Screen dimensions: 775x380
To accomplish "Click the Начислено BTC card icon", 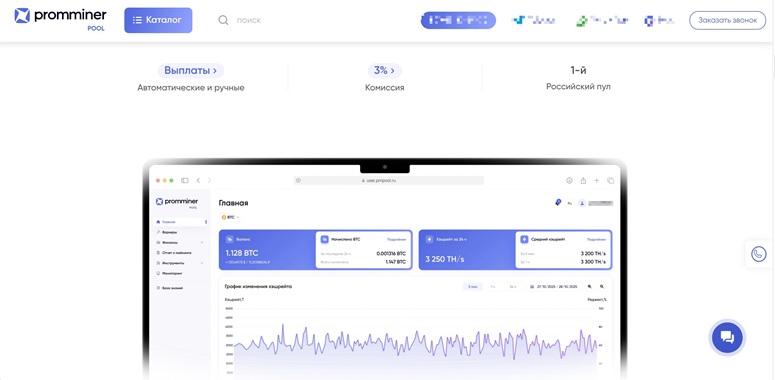I will tap(325, 240).
